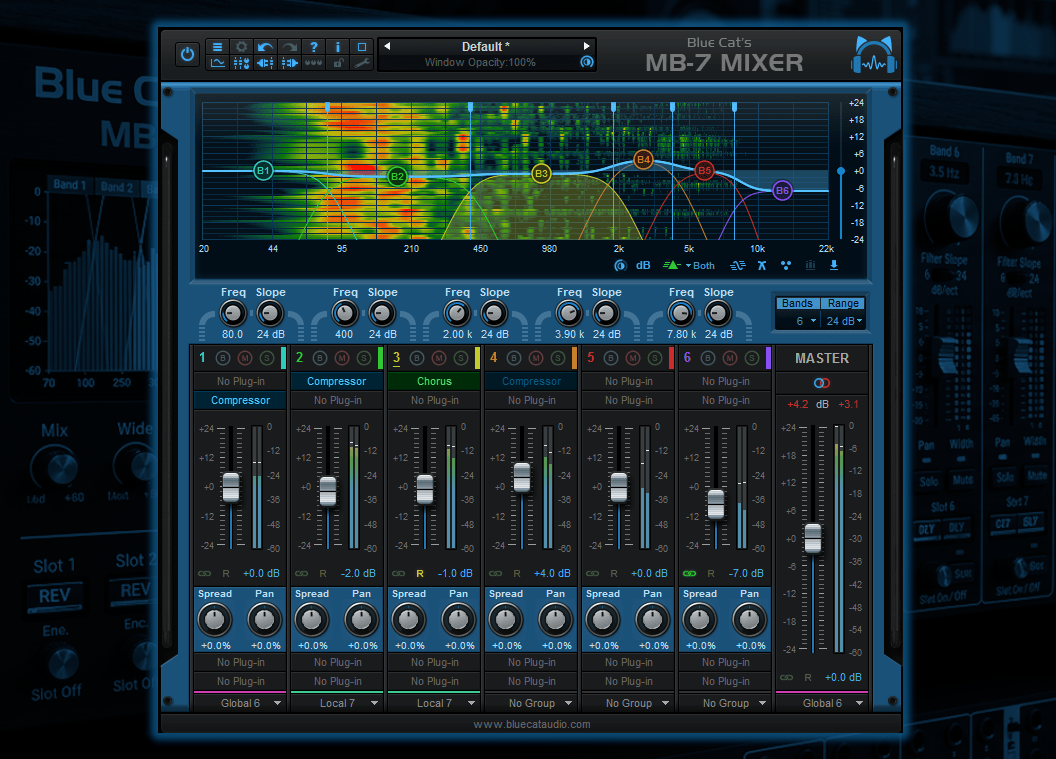Go to next preset with right arrow
The width and height of the screenshot is (1056, 759).
pos(587,46)
